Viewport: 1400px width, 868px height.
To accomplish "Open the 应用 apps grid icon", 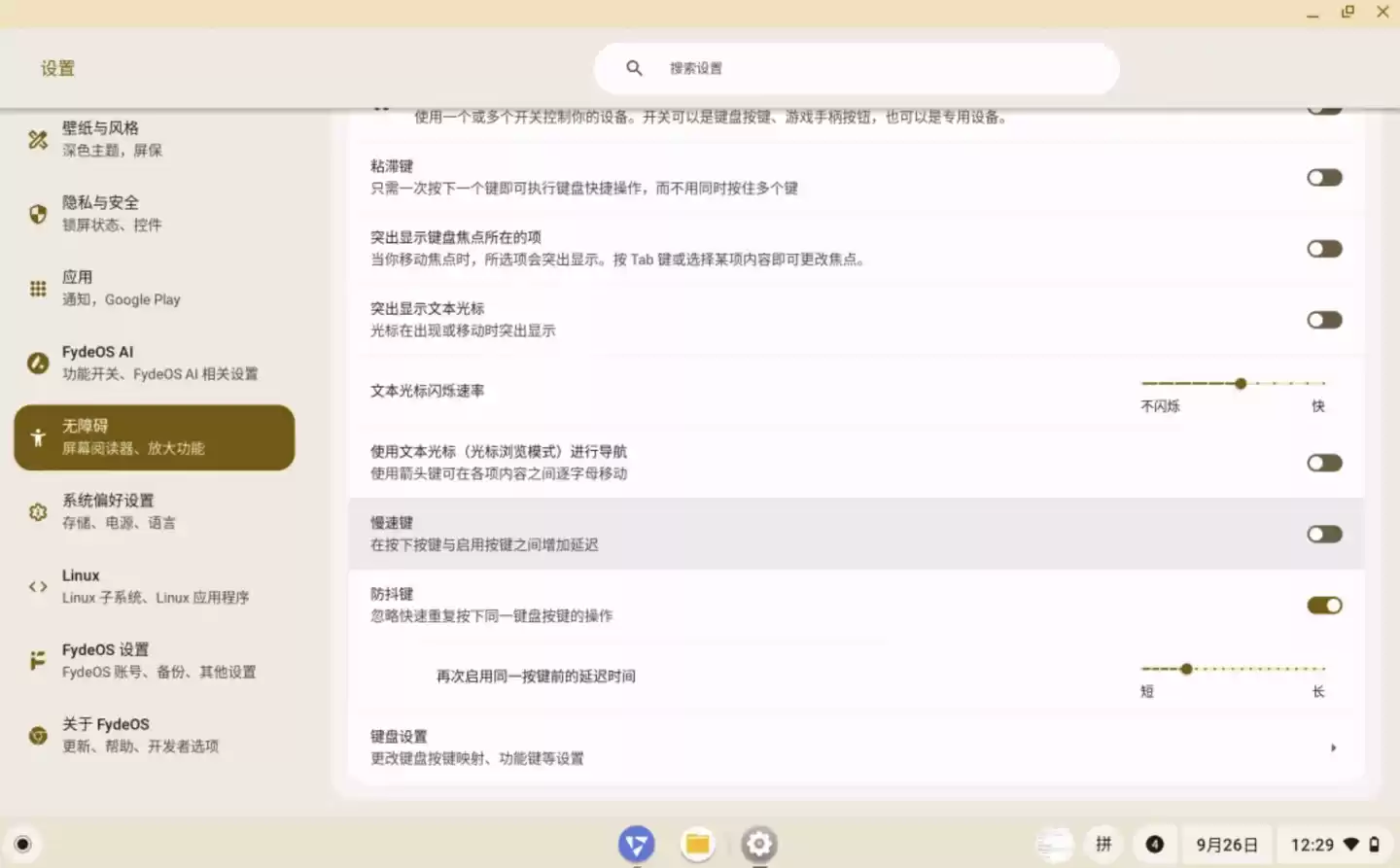I will [37, 288].
